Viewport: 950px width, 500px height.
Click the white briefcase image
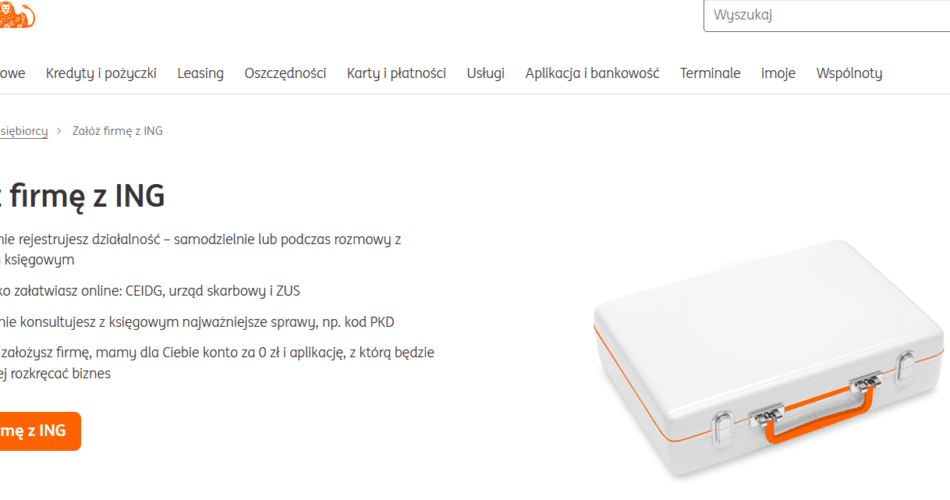click(x=768, y=360)
